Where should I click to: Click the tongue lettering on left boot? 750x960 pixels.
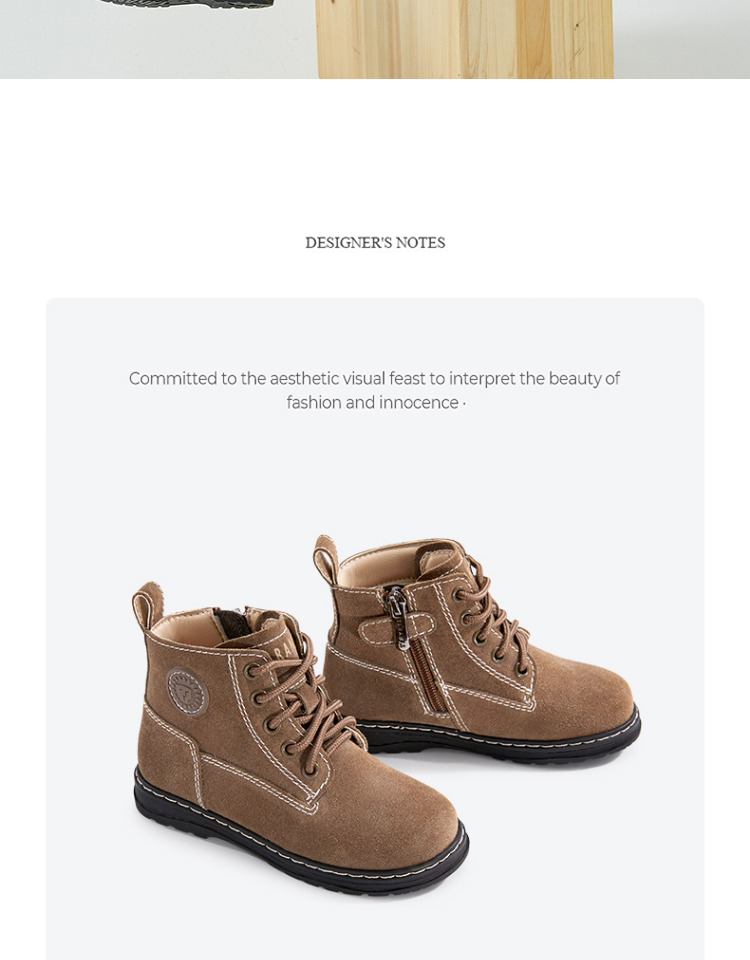[287, 647]
